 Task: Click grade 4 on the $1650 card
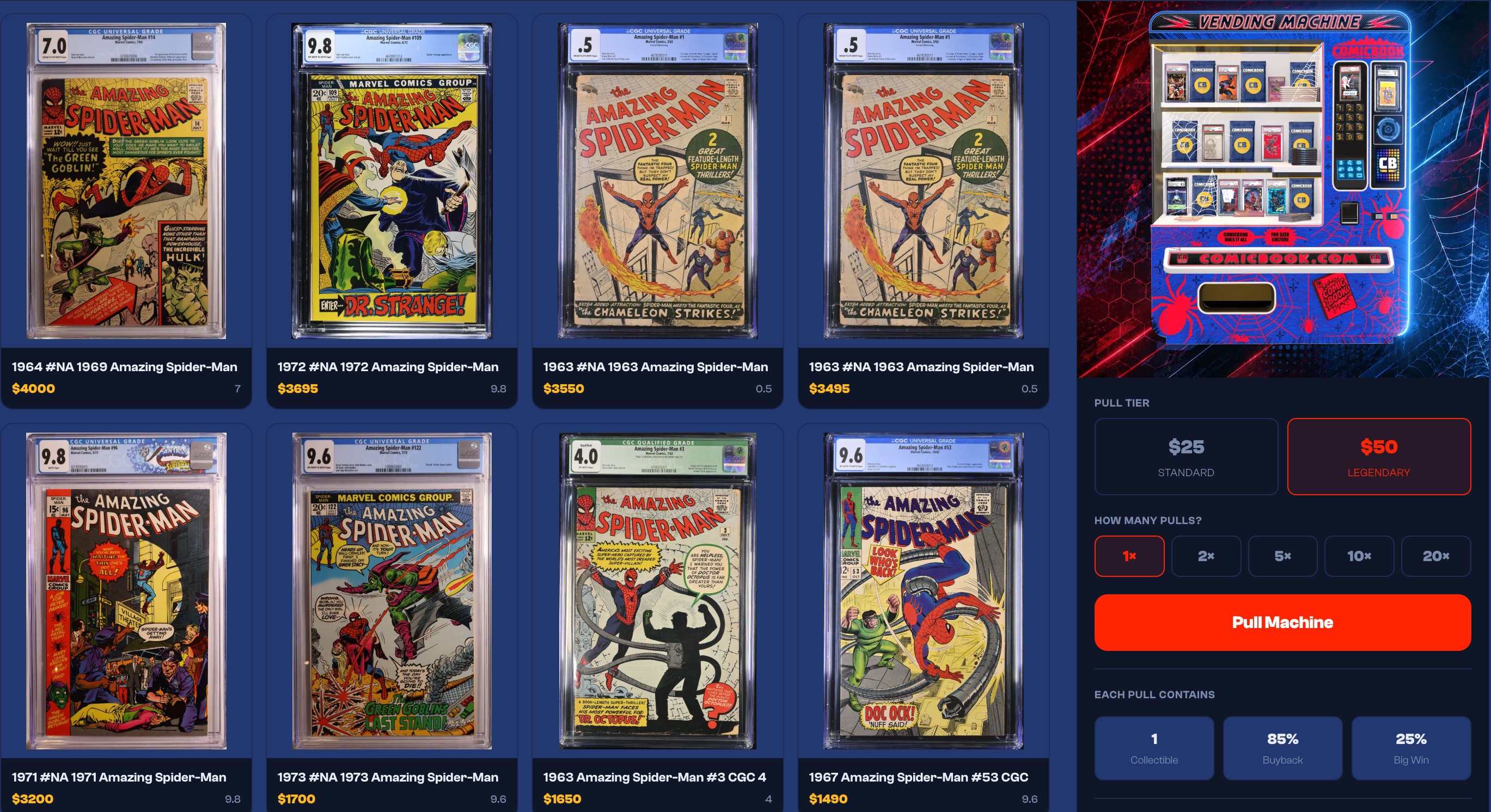pos(768,799)
